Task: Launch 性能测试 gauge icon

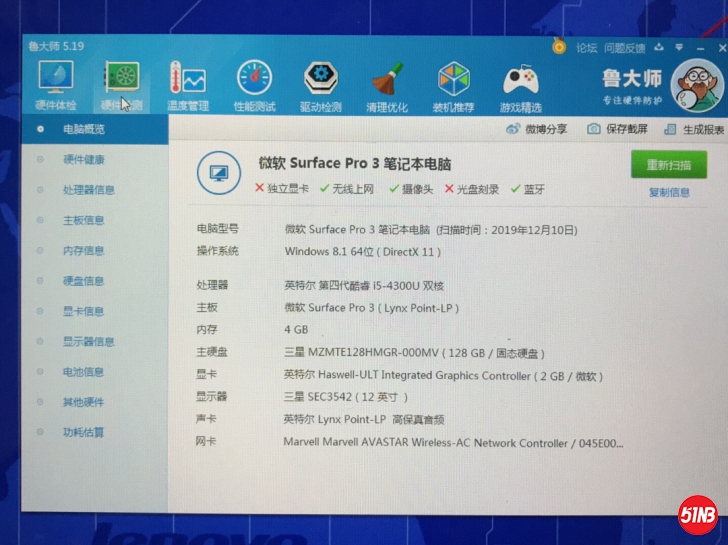Action: (x=254, y=79)
